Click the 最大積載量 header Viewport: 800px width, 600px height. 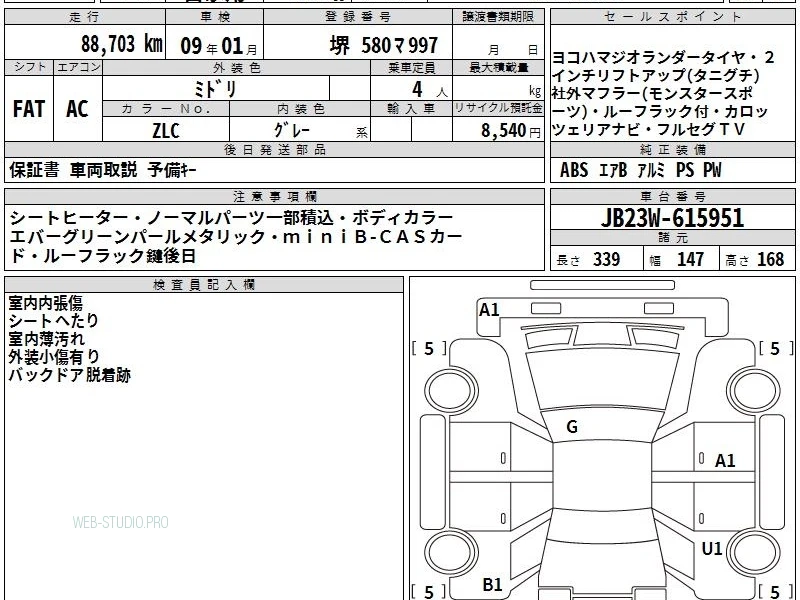point(498,67)
